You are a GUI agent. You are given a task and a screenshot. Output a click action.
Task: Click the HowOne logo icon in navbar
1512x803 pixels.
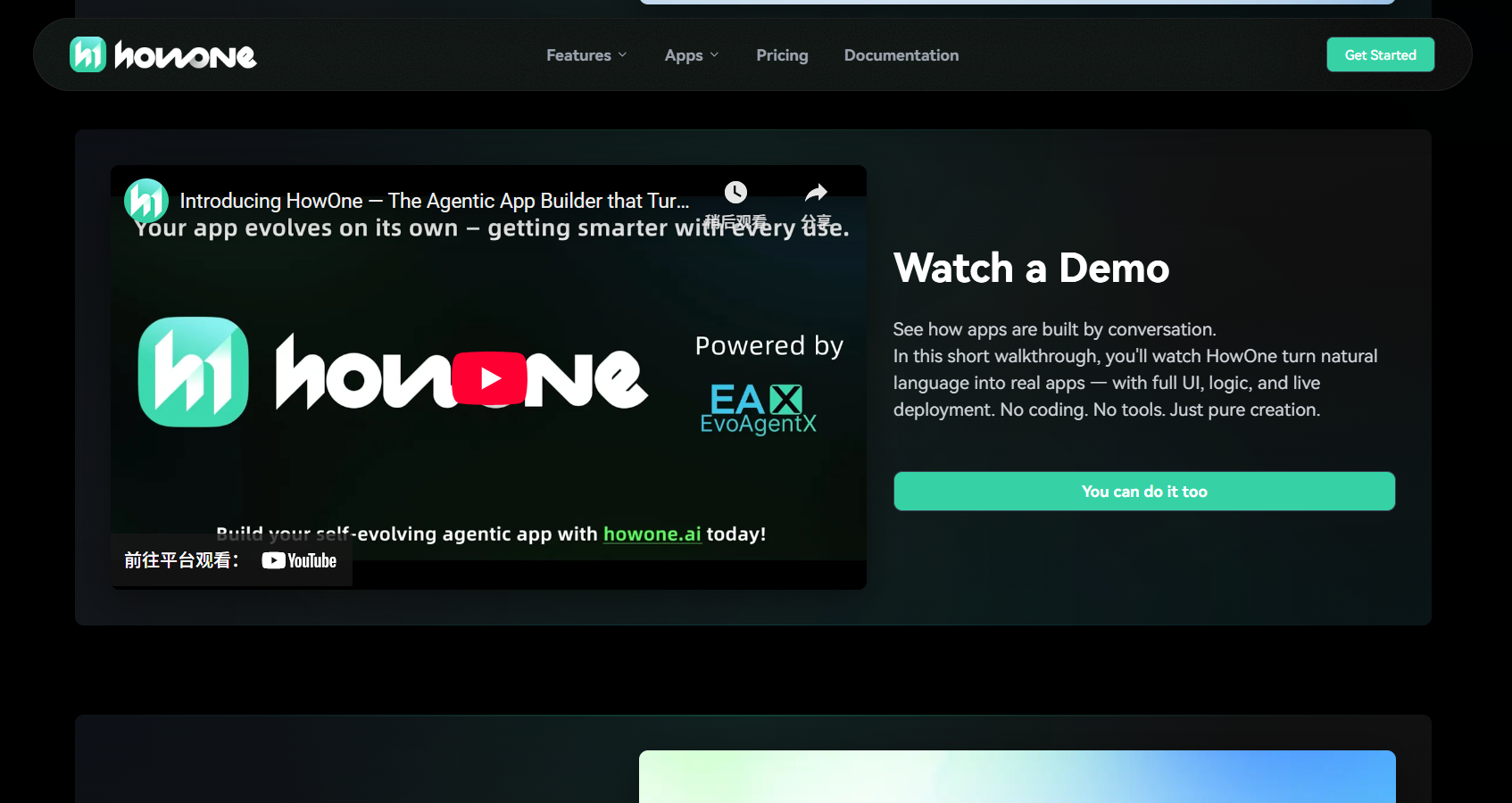coord(88,54)
